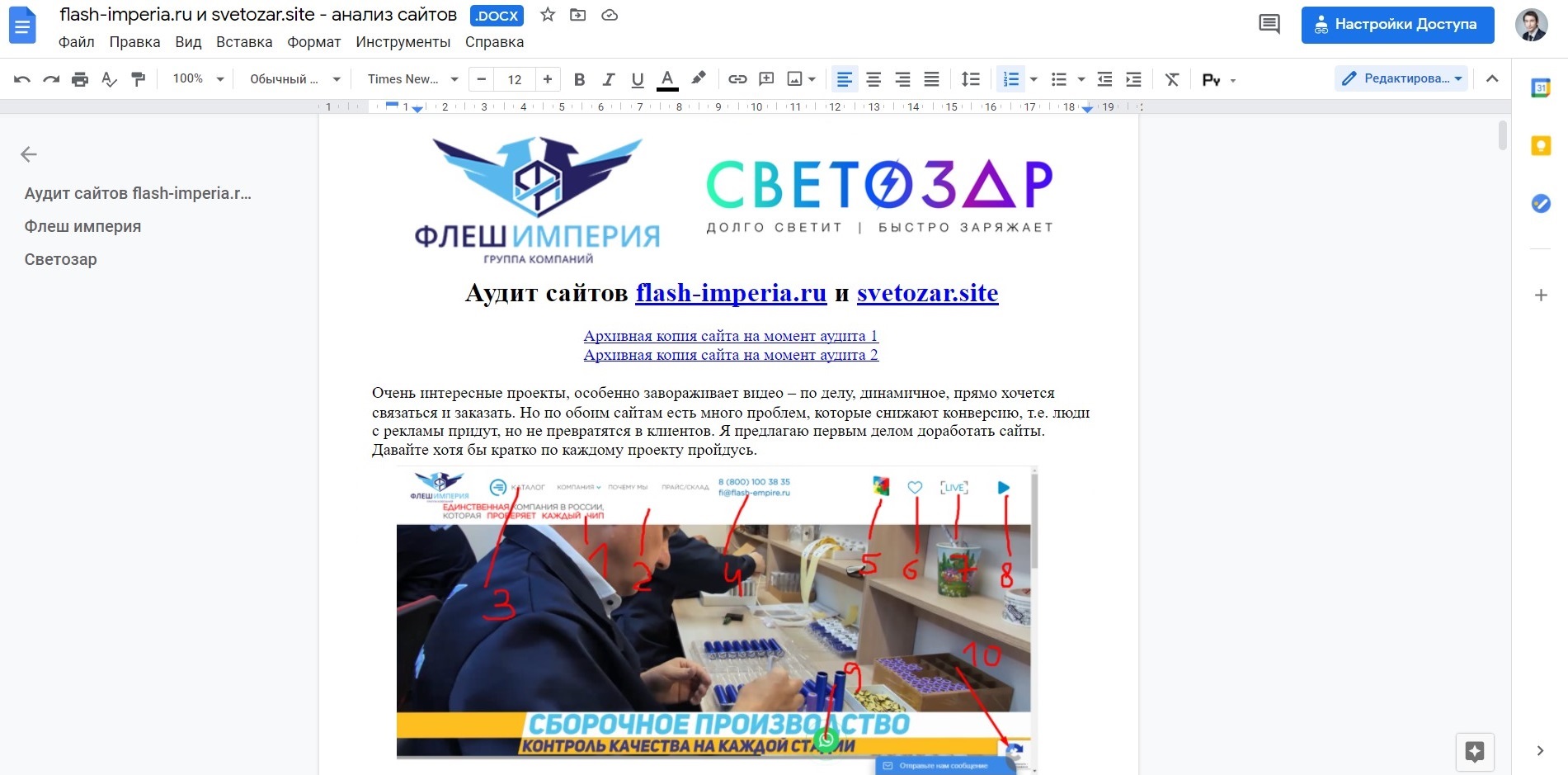Toggle italic formatting
The width and height of the screenshot is (1568, 775).
(x=609, y=78)
